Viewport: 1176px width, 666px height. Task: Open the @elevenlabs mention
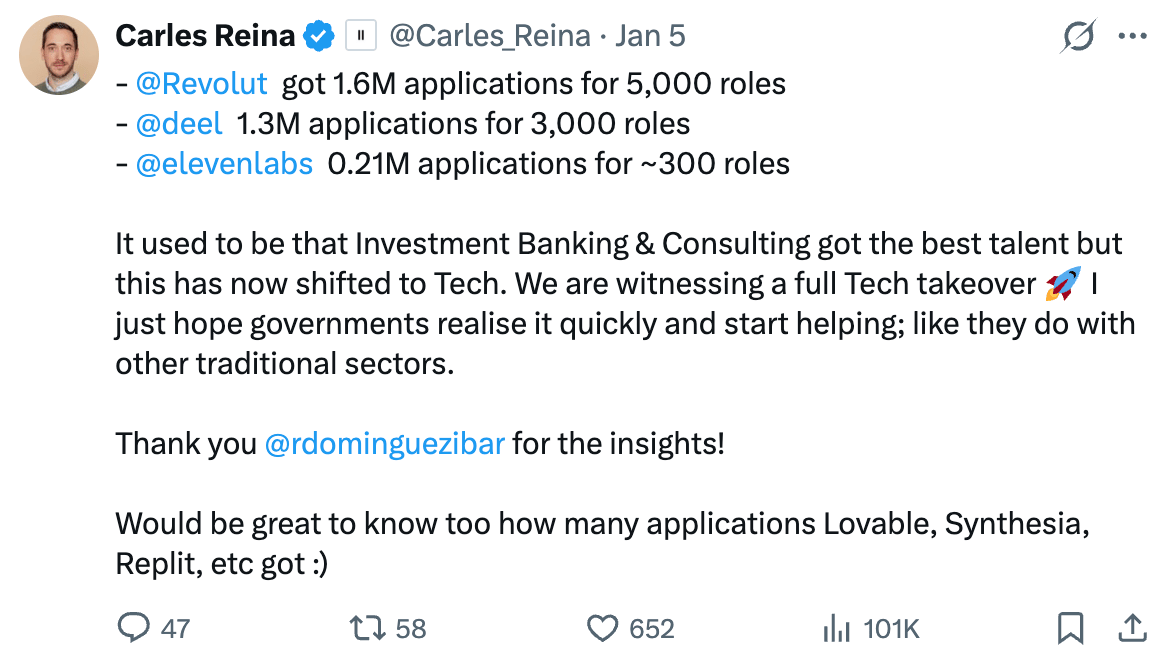click(225, 164)
